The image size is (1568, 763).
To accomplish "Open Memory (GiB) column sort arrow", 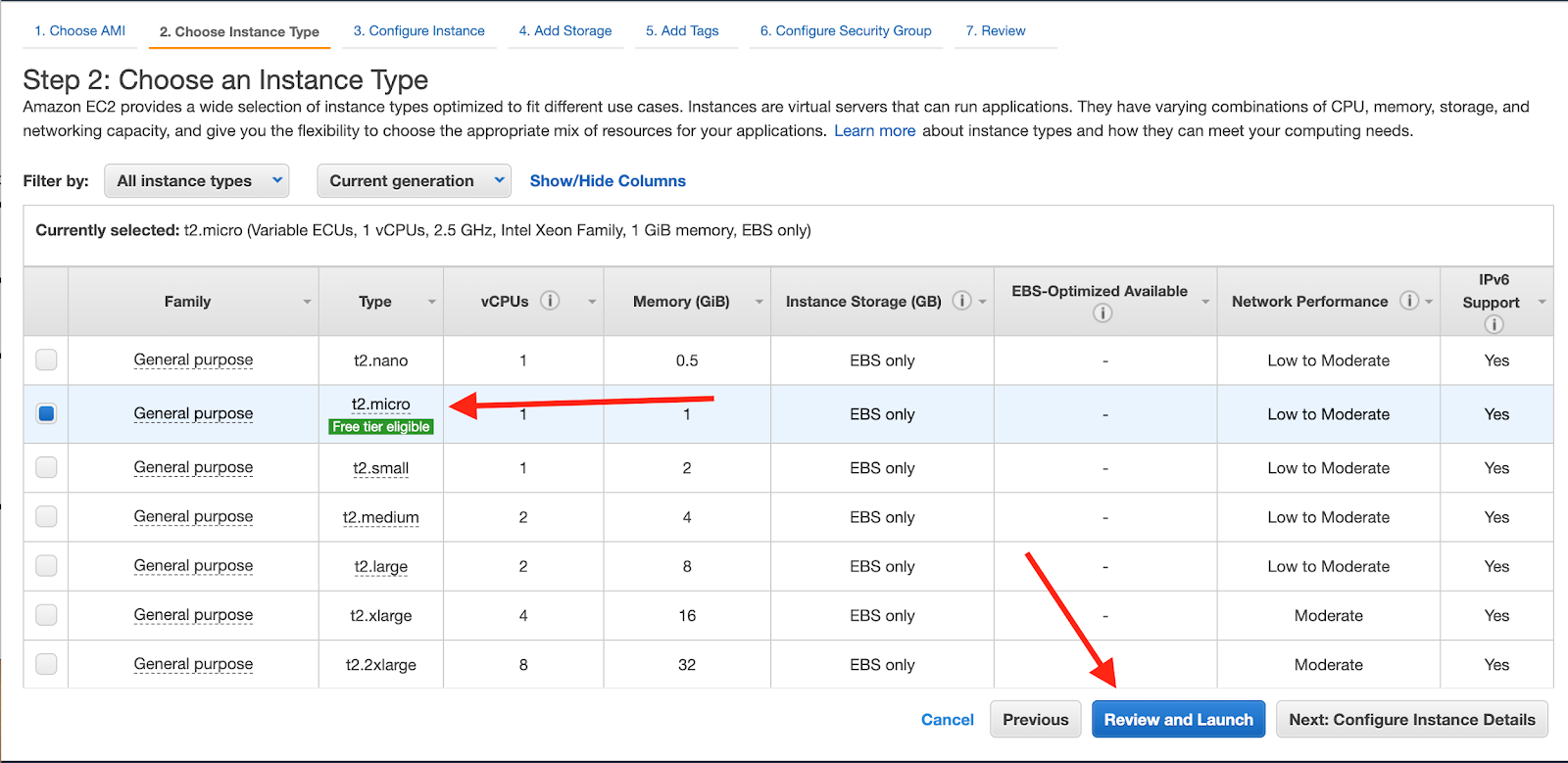I will [x=759, y=302].
